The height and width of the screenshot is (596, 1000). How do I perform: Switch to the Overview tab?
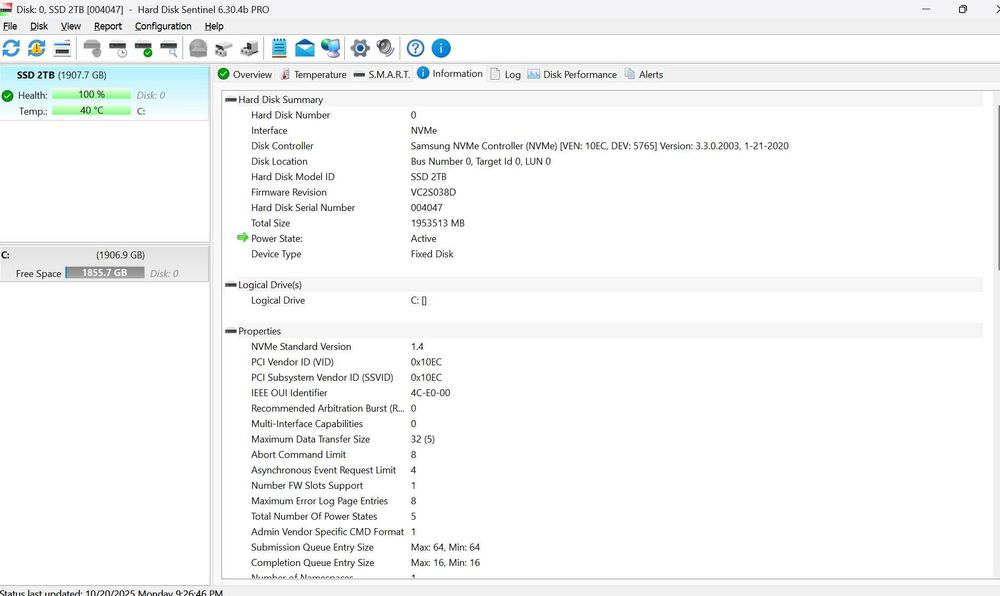click(x=245, y=74)
